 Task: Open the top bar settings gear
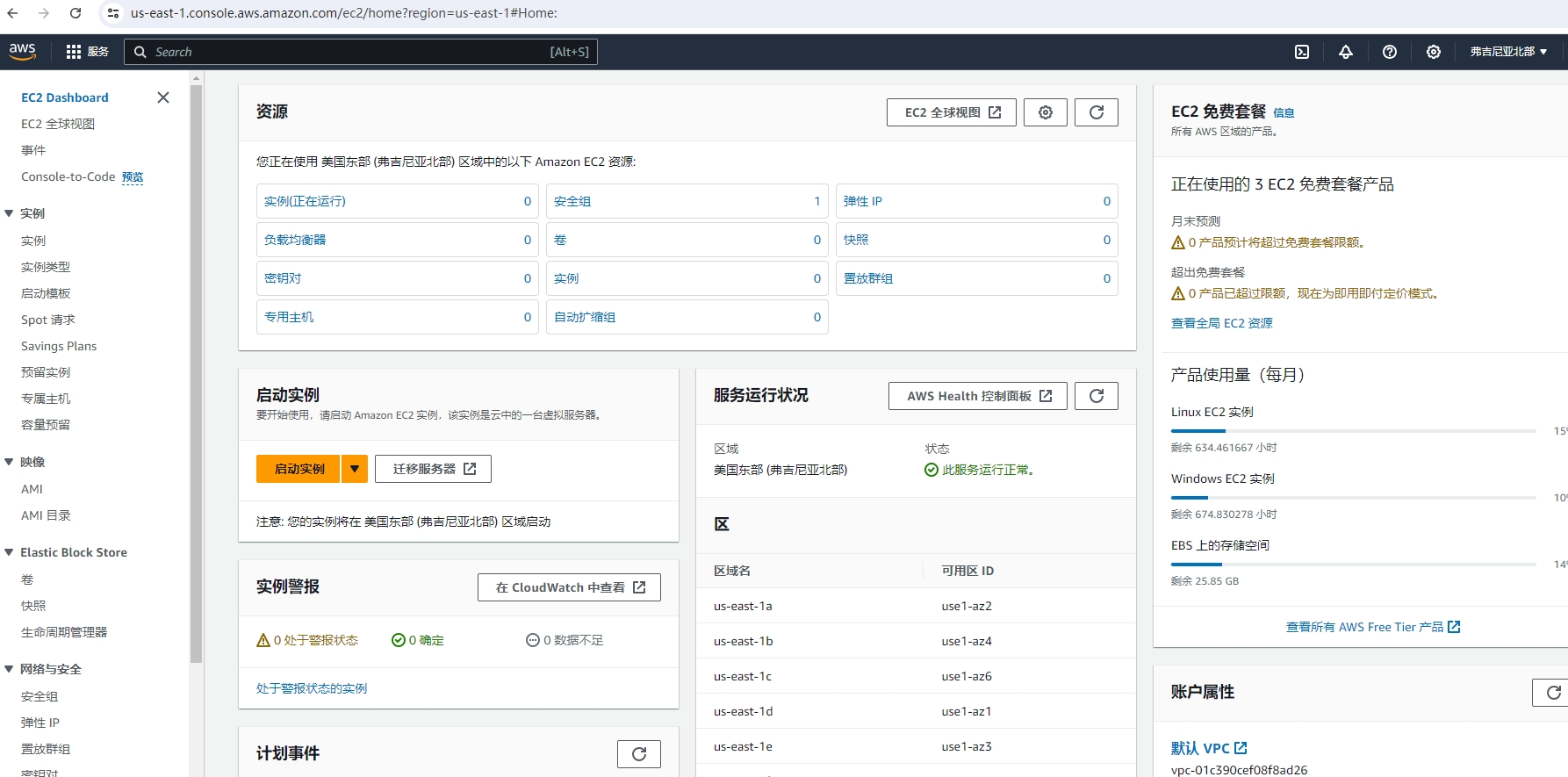pyautogui.click(x=1434, y=52)
